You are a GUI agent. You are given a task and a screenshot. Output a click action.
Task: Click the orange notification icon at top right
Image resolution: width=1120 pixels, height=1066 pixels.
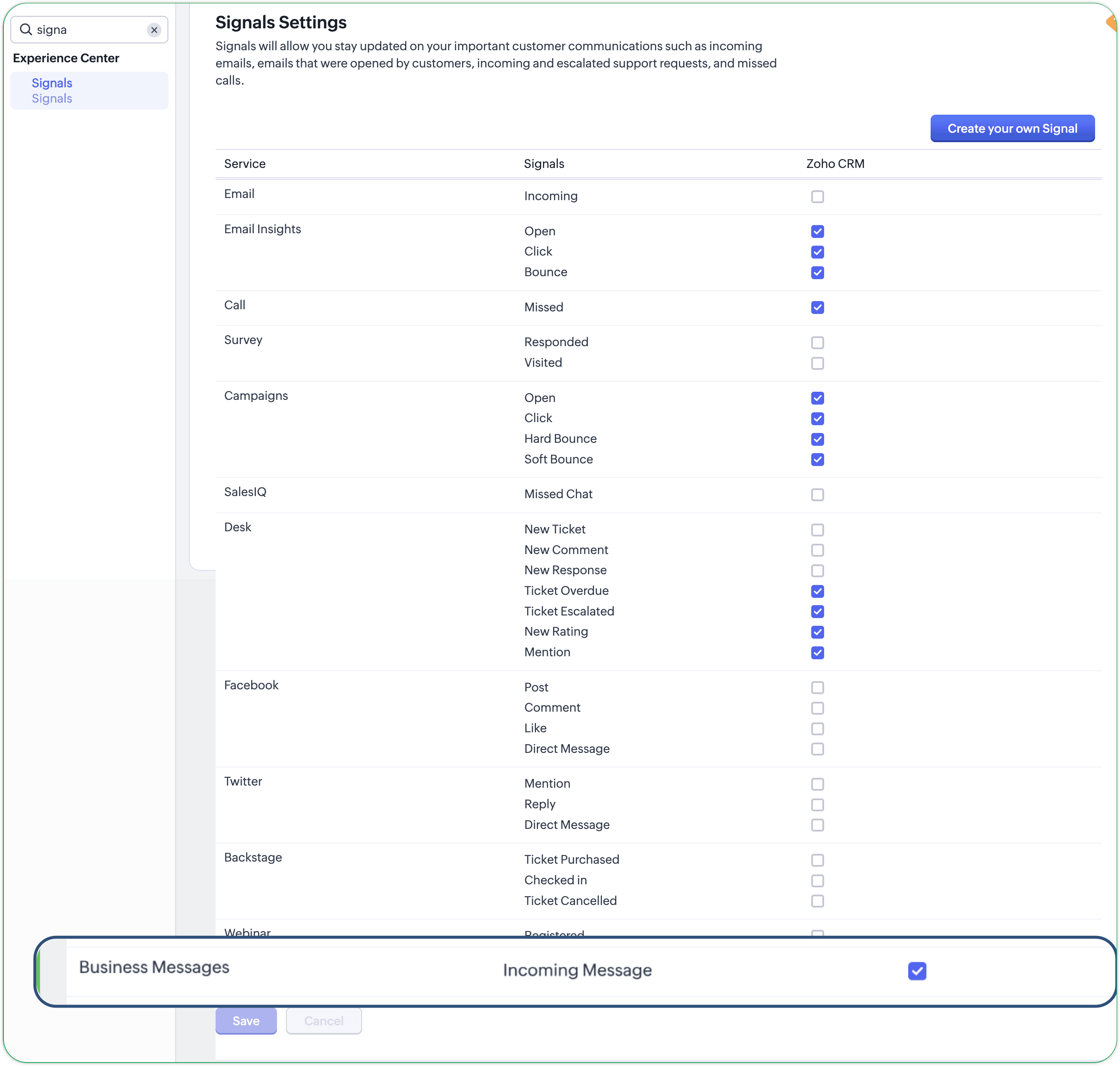(x=1111, y=23)
